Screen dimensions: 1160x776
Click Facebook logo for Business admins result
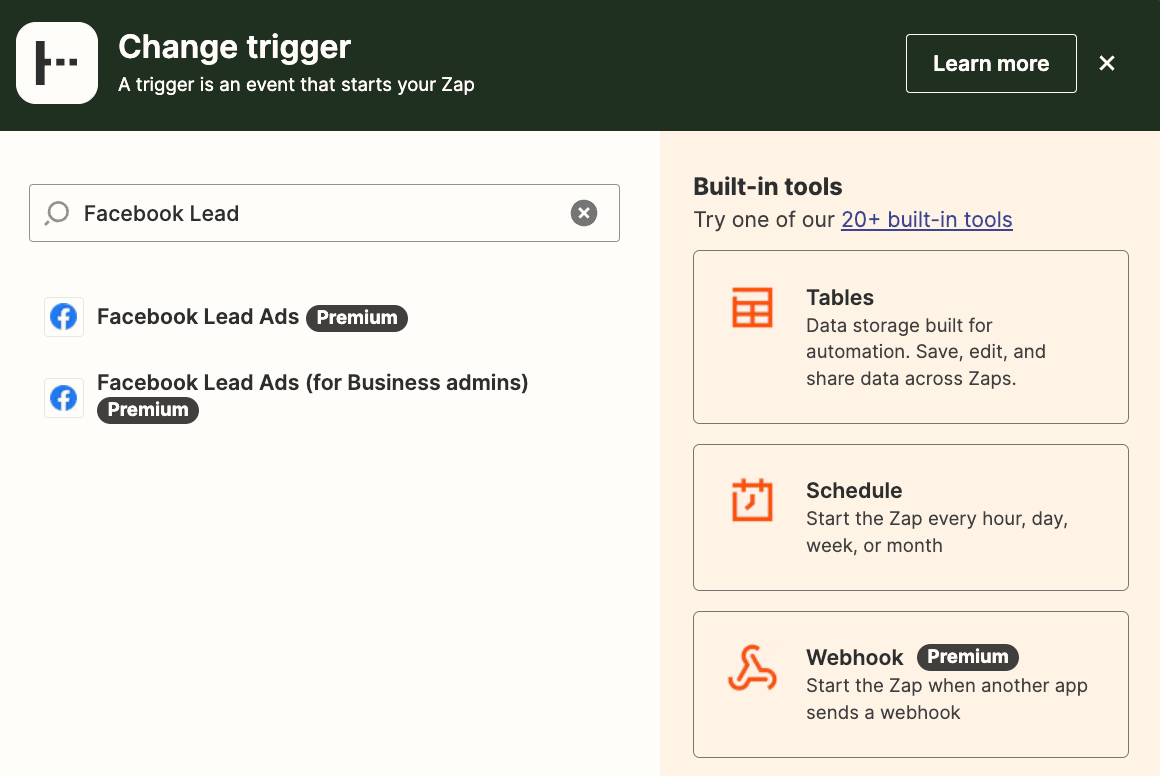click(x=64, y=397)
